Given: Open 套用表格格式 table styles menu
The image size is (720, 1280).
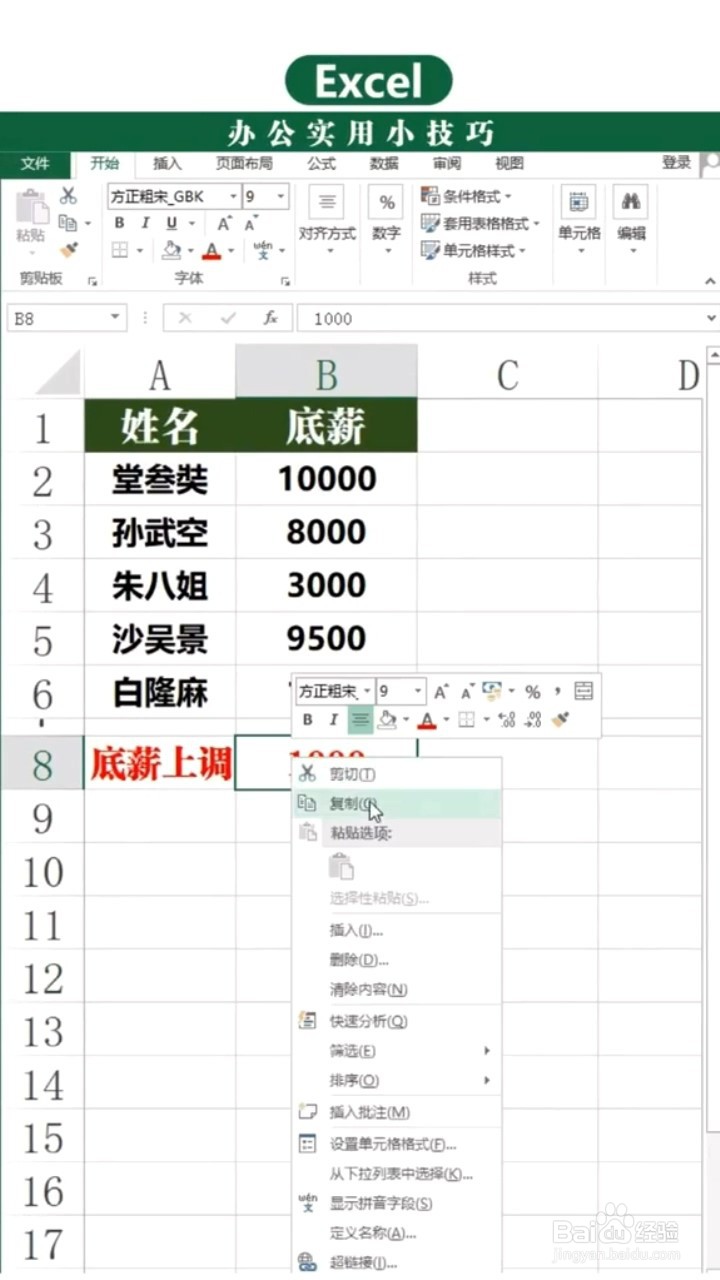Looking at the screenshot, I should (480, 224).
